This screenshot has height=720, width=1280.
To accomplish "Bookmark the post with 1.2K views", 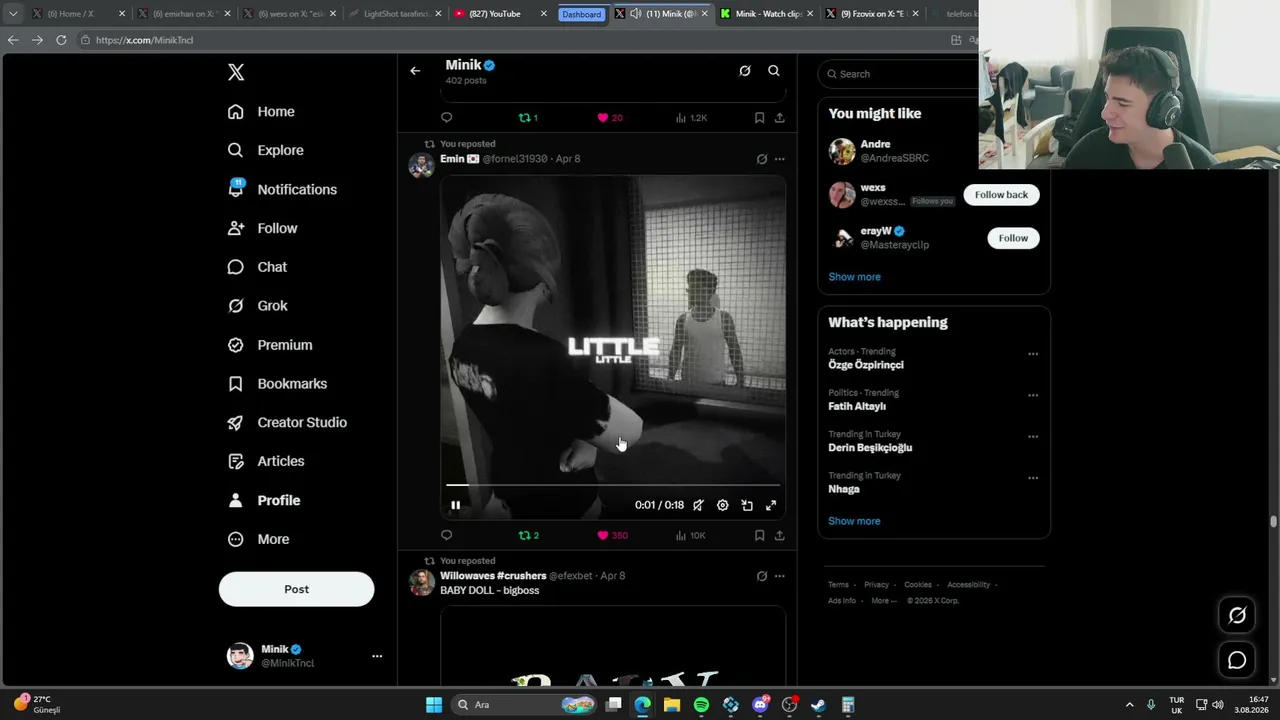I will pos(760,118).
